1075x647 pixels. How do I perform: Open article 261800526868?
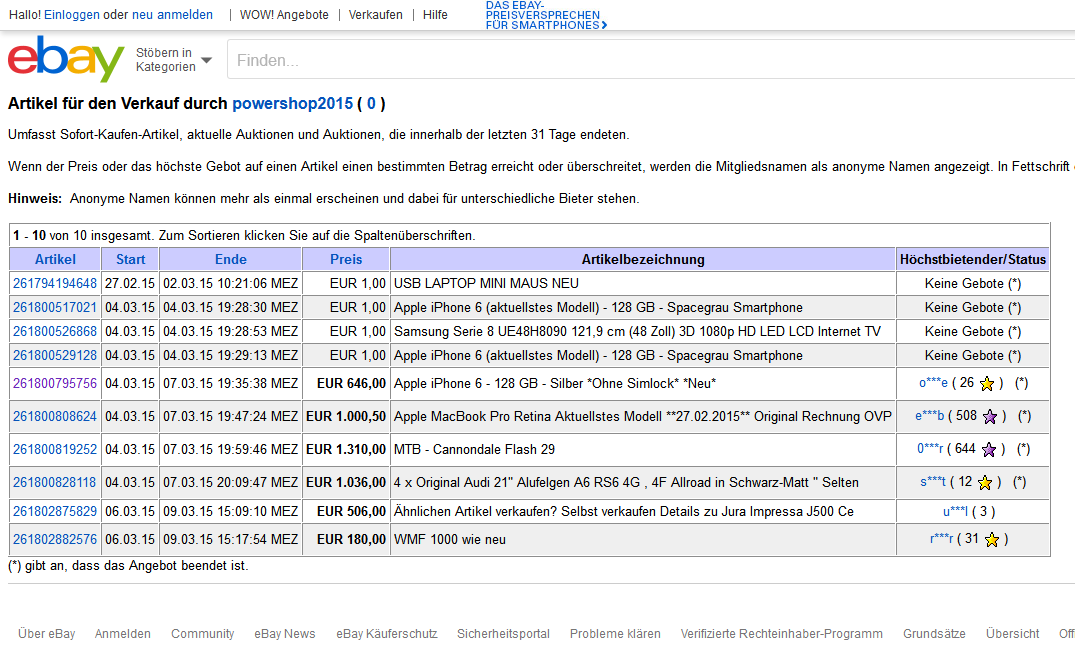click(x=55, y=331)
